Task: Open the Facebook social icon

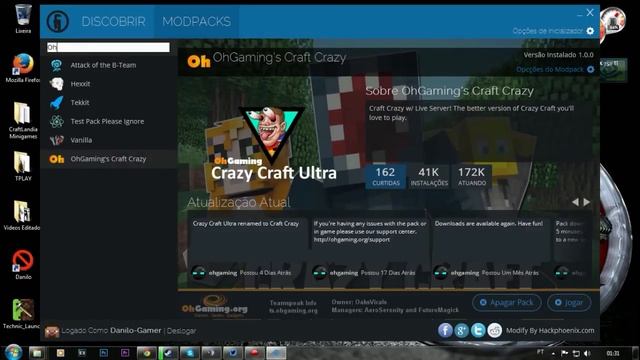Action: point(445,331)
